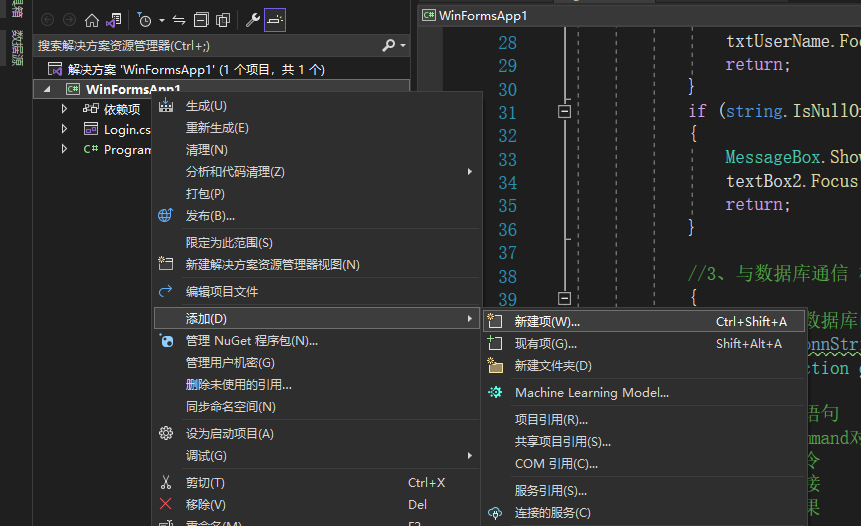Image resolution: width=861 pixels, height=526 pixels.
Task: Expand the 依赖项 node
Action: click(x=64, y=109)
